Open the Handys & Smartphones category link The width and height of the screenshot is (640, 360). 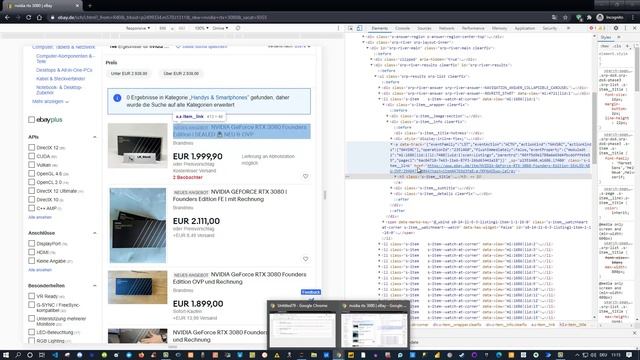[219, 98]
